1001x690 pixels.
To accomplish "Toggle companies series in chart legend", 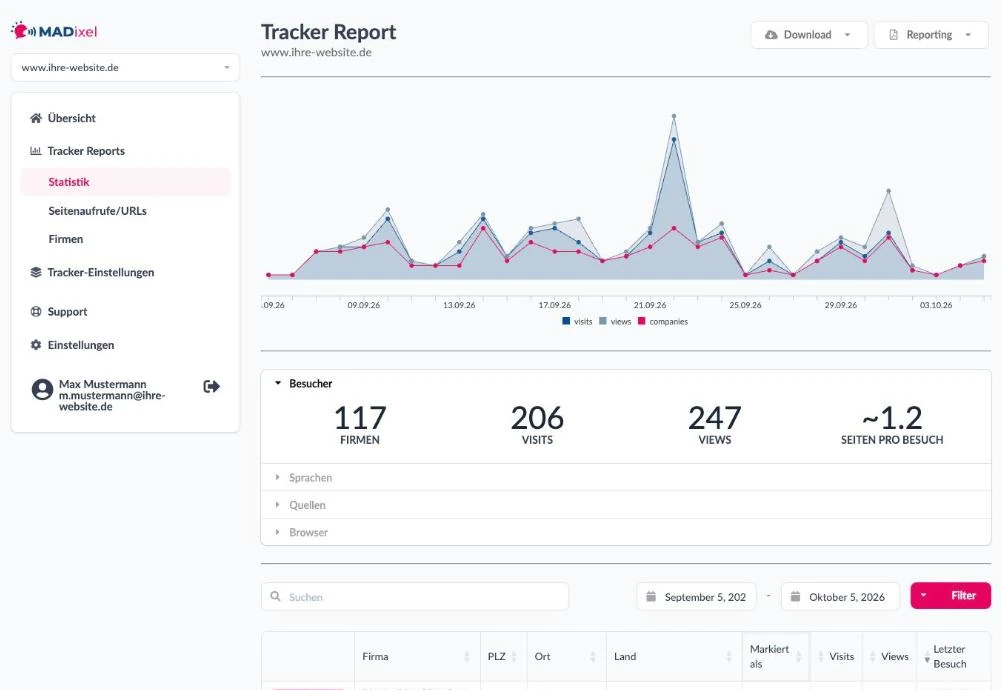I will coord(663,322).
